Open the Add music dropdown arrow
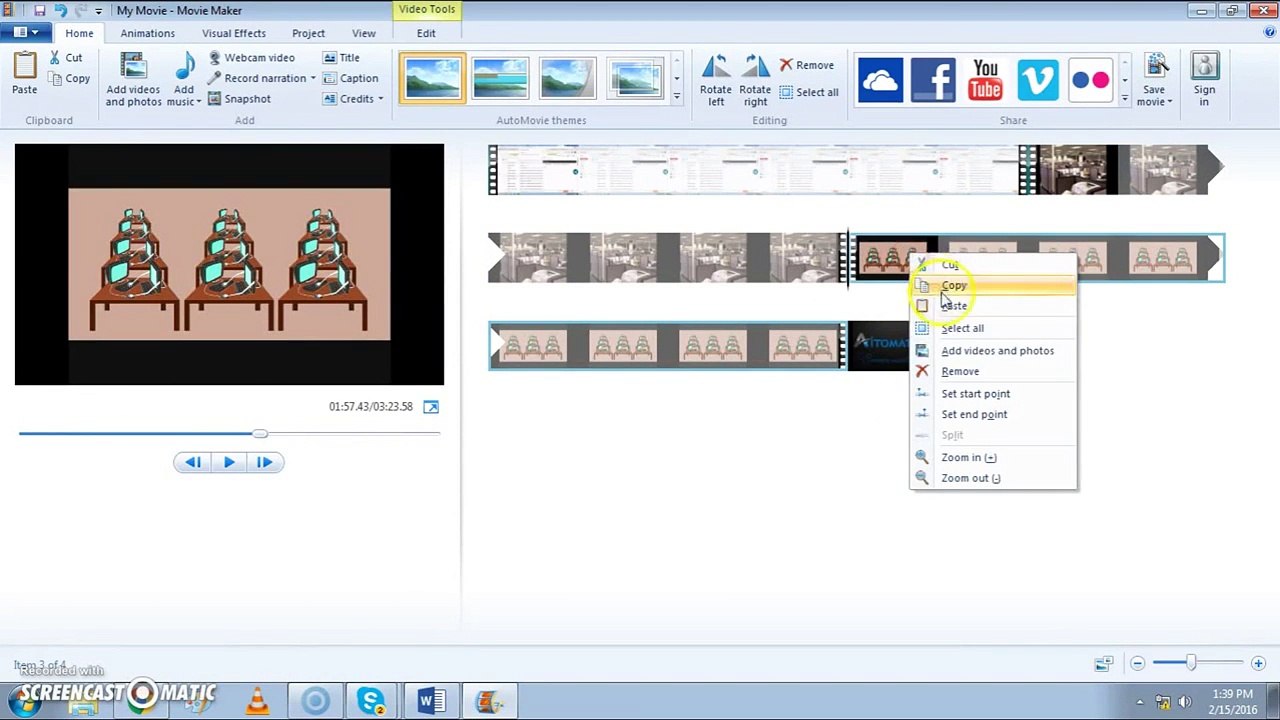Screen dimensions: 1280x720 click(198, 102)
